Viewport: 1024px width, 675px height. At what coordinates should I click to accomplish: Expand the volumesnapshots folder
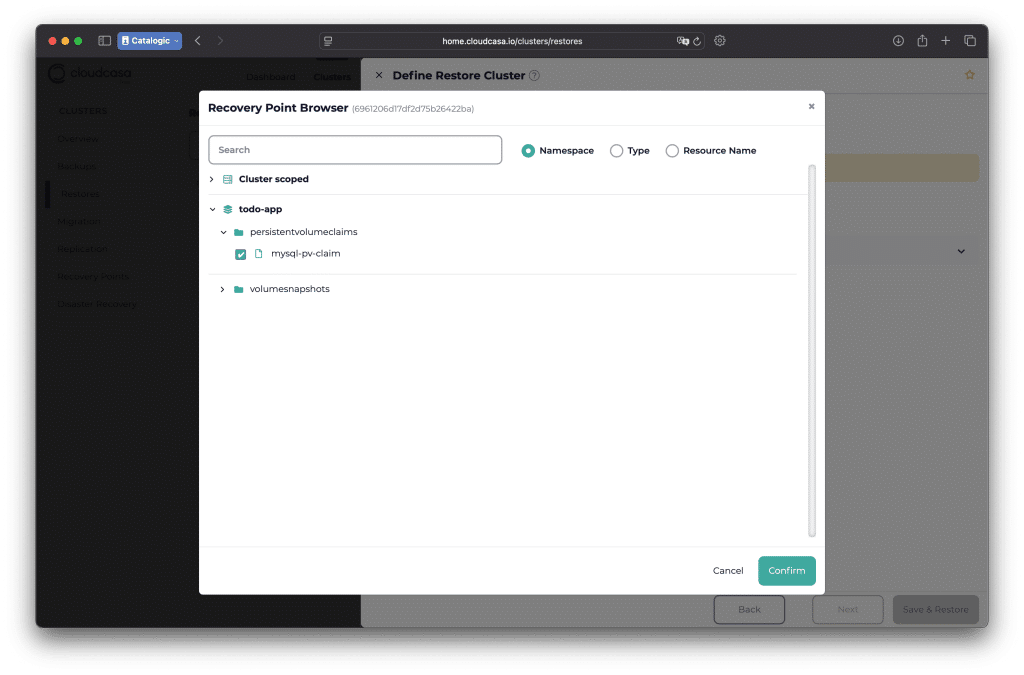click(223, 289)
